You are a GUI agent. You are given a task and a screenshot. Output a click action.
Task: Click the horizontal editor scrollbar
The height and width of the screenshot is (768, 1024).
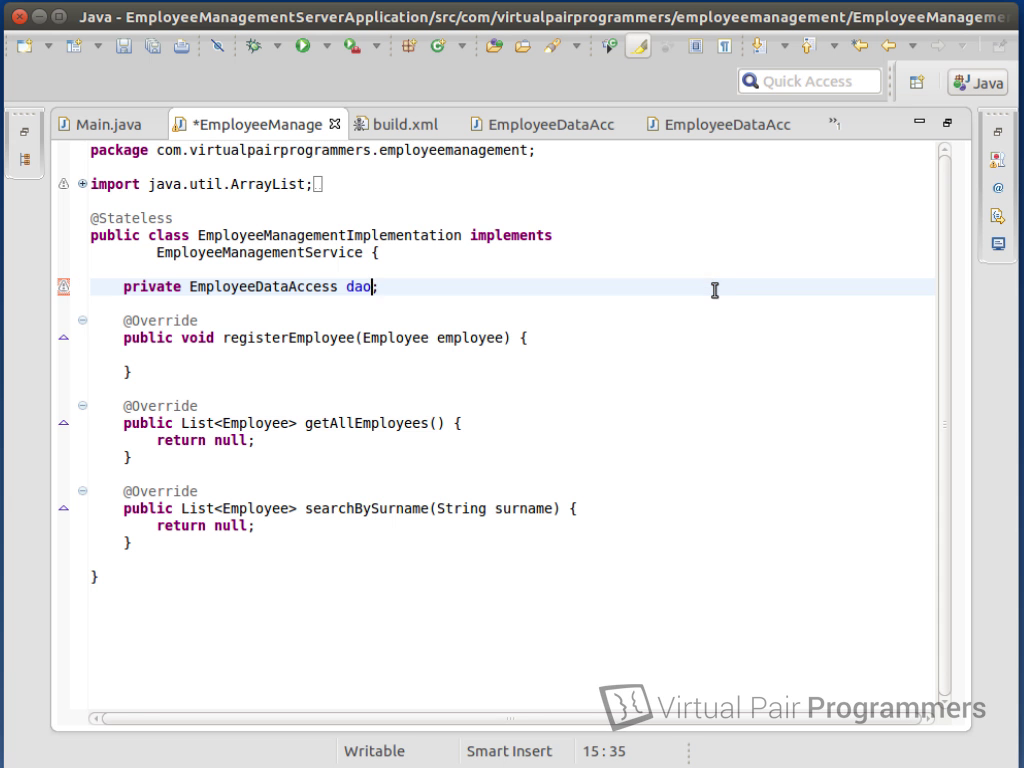[x=509, y=718]
